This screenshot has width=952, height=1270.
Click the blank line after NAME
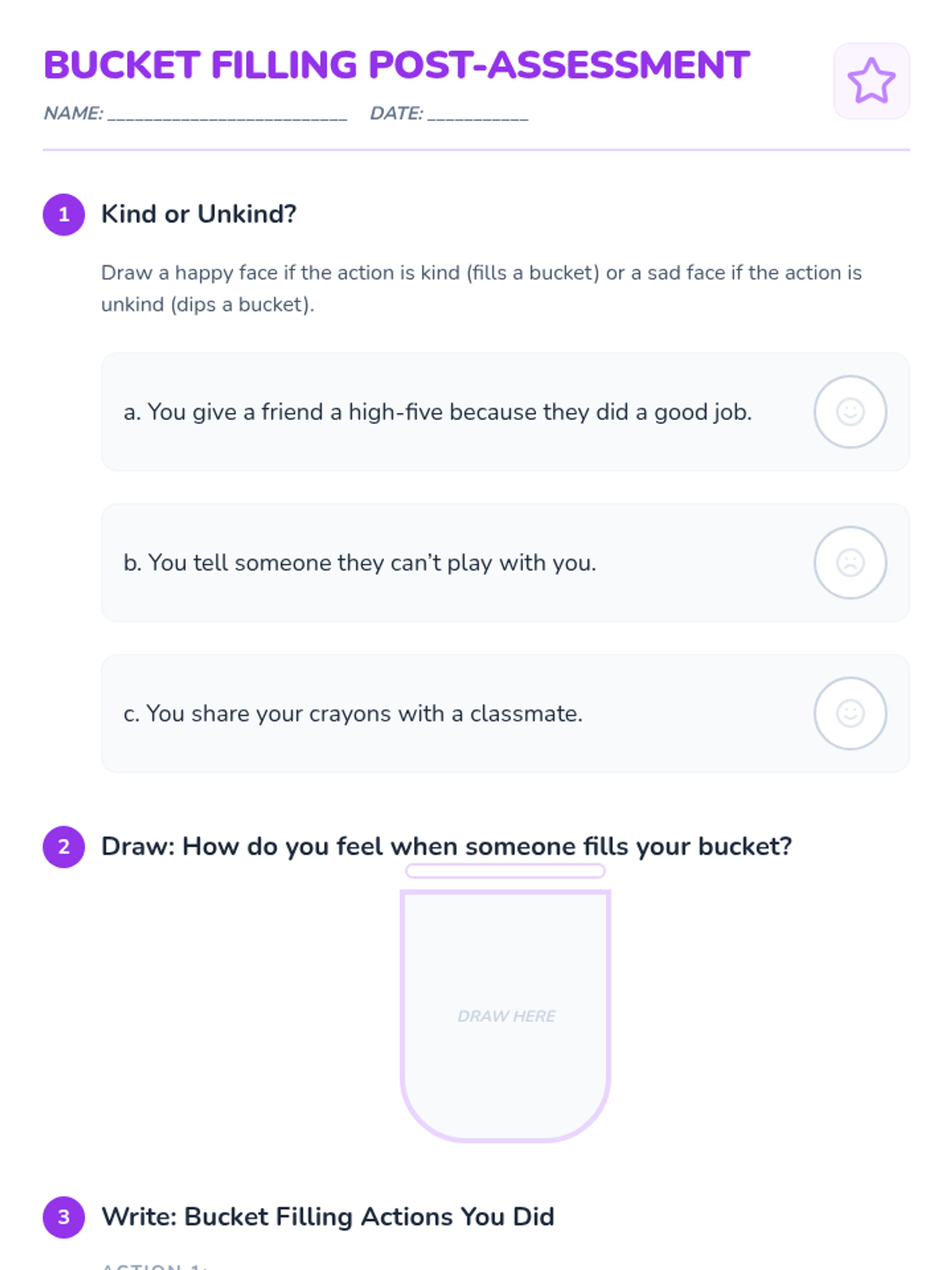point(228,114)
